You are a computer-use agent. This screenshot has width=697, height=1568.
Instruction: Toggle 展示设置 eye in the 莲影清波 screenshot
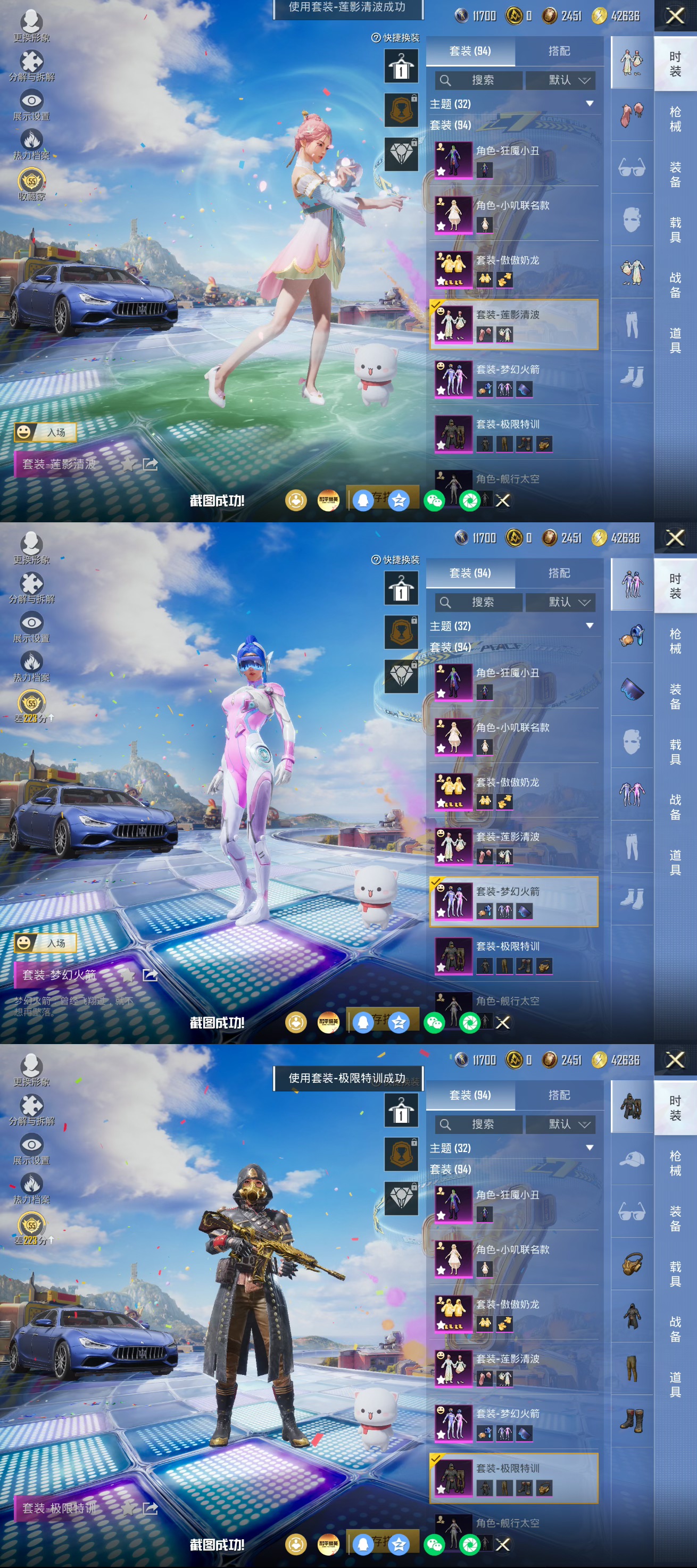(x=31, y=105)
